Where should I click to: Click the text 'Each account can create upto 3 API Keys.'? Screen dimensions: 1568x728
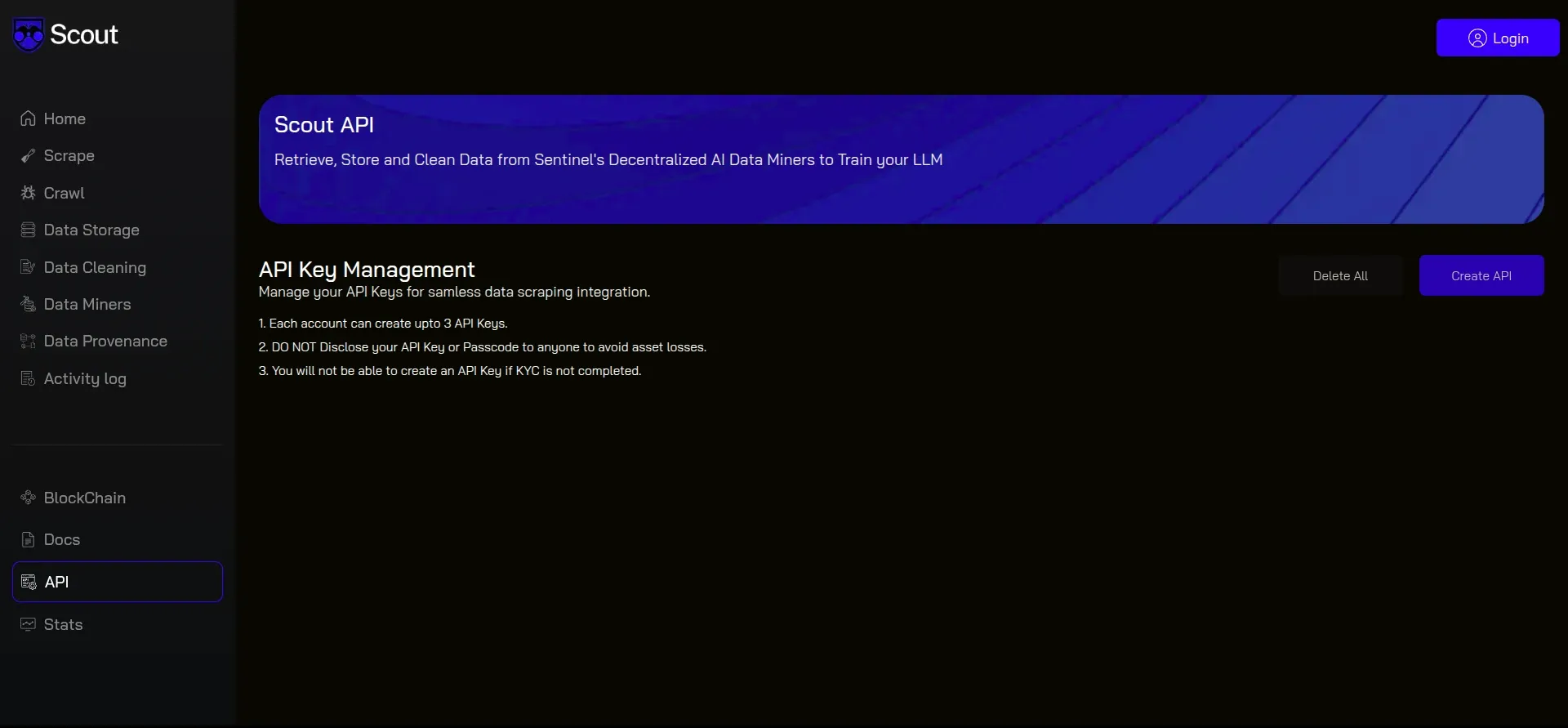383,324
